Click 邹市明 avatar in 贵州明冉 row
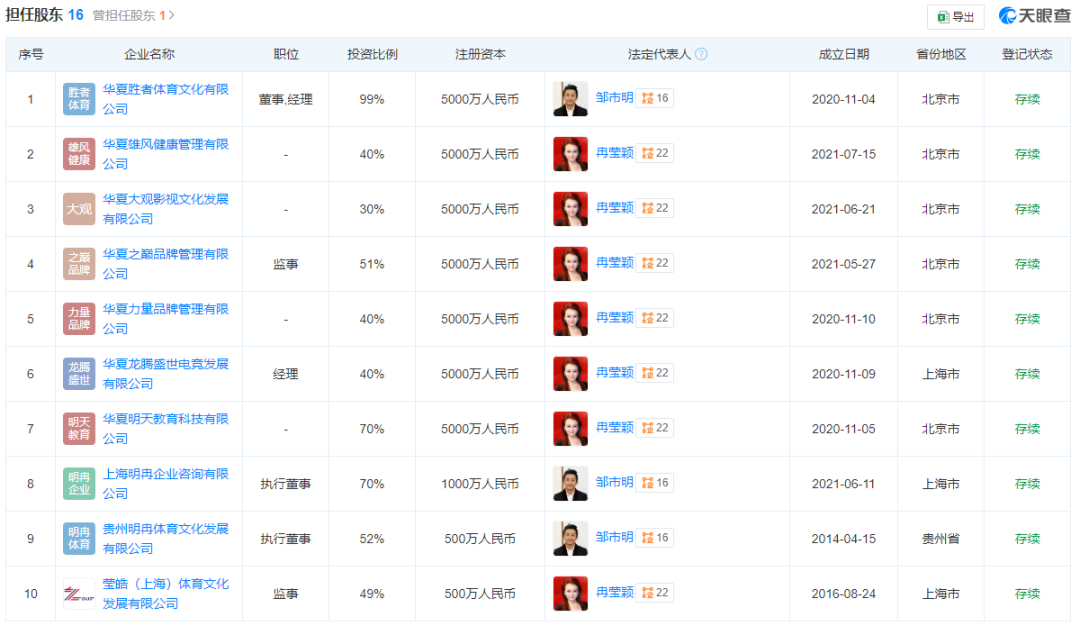Viewport: 1080px width, 626px height. [x=570, y=539]
